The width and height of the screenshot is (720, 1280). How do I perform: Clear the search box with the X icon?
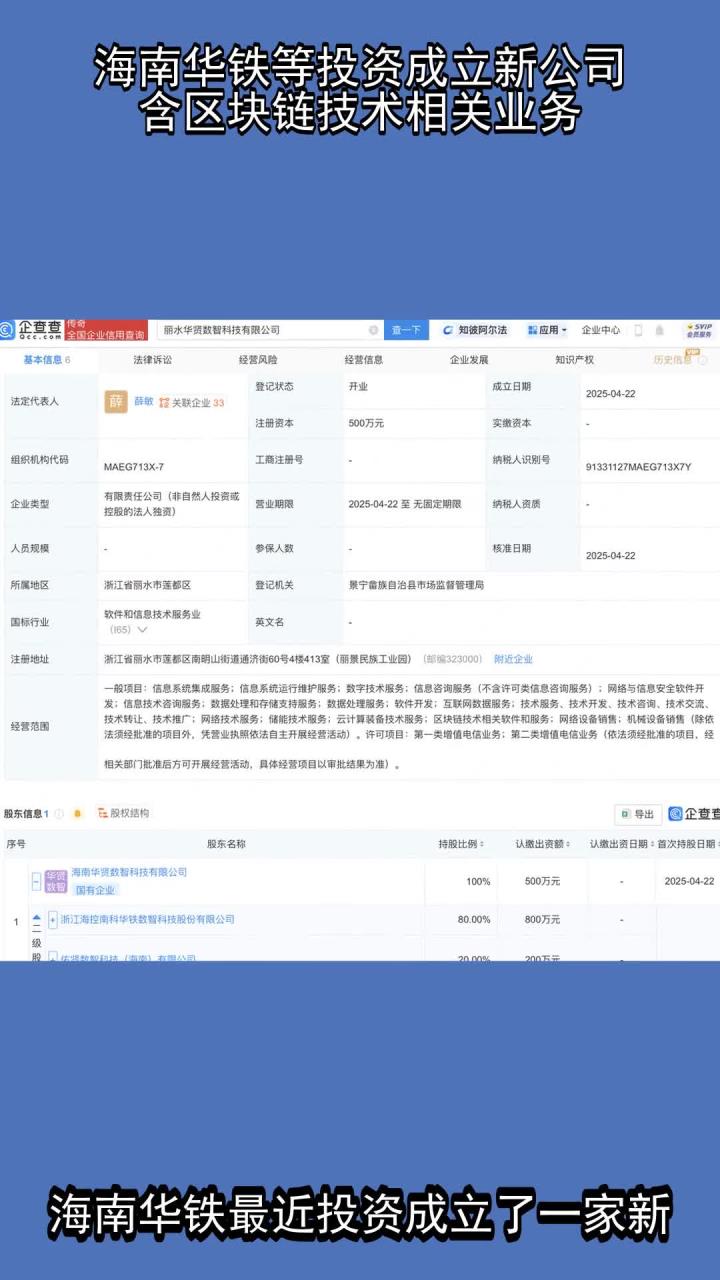(x=373, y=330)
